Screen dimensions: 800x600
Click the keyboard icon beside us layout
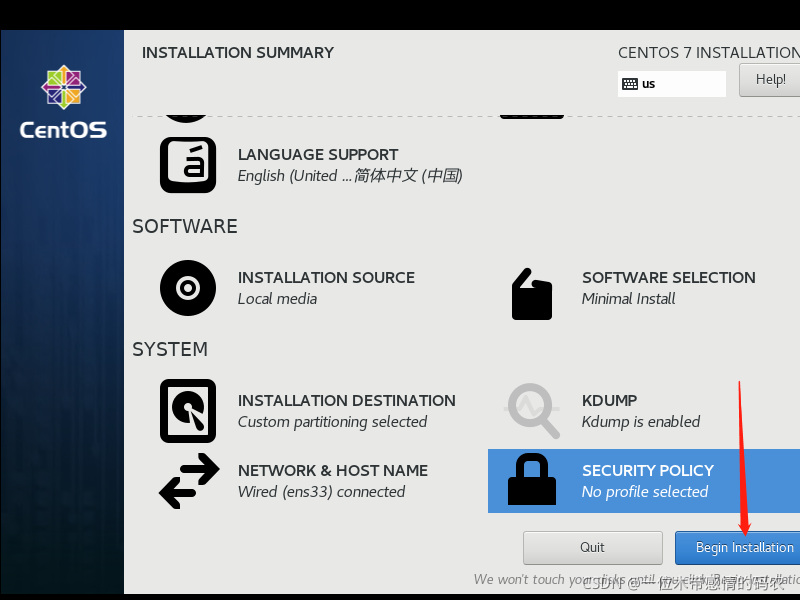(630, 84)
